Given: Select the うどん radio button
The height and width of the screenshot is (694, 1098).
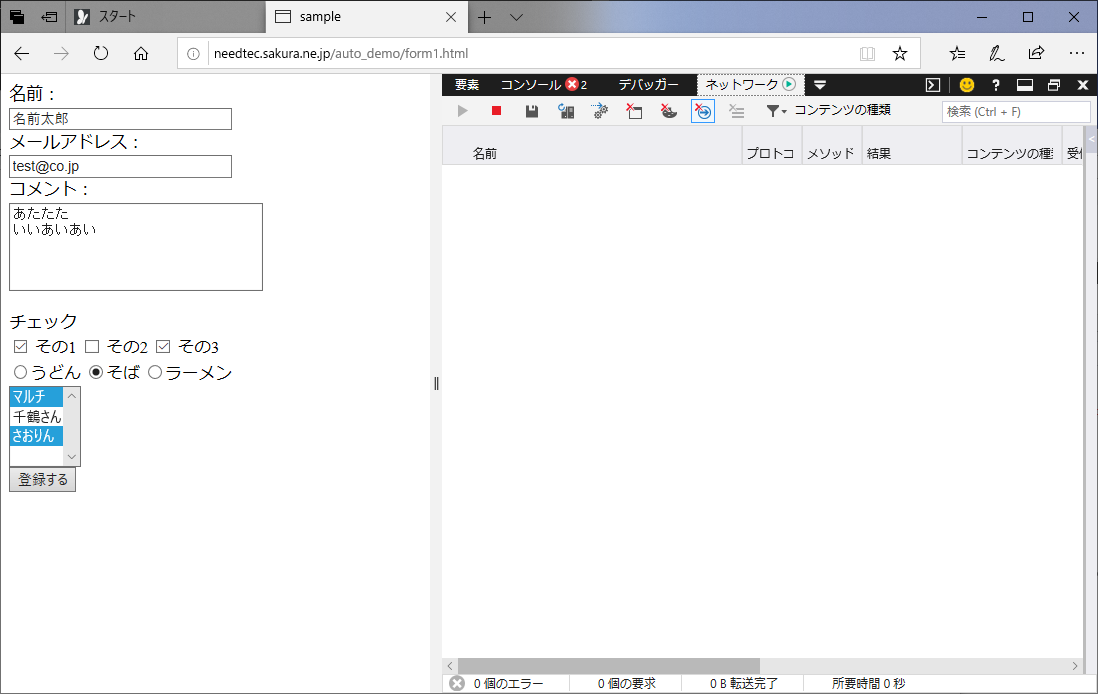Looking at the screenshot, I should pyautogui.click(x=20, y=372).
